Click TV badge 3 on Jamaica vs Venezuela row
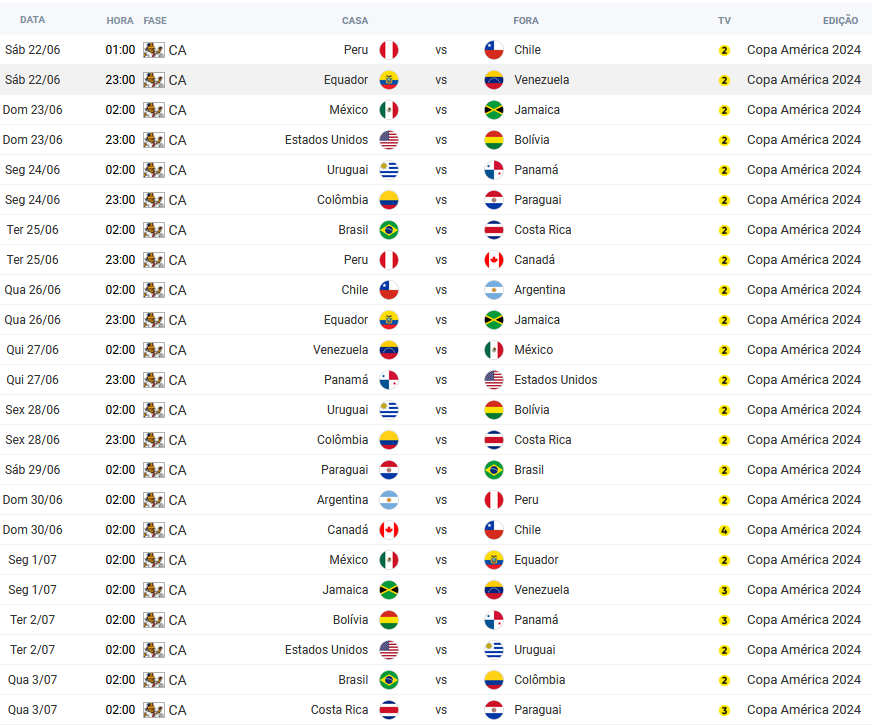This screenshot has height=725, width=872. 724,590
